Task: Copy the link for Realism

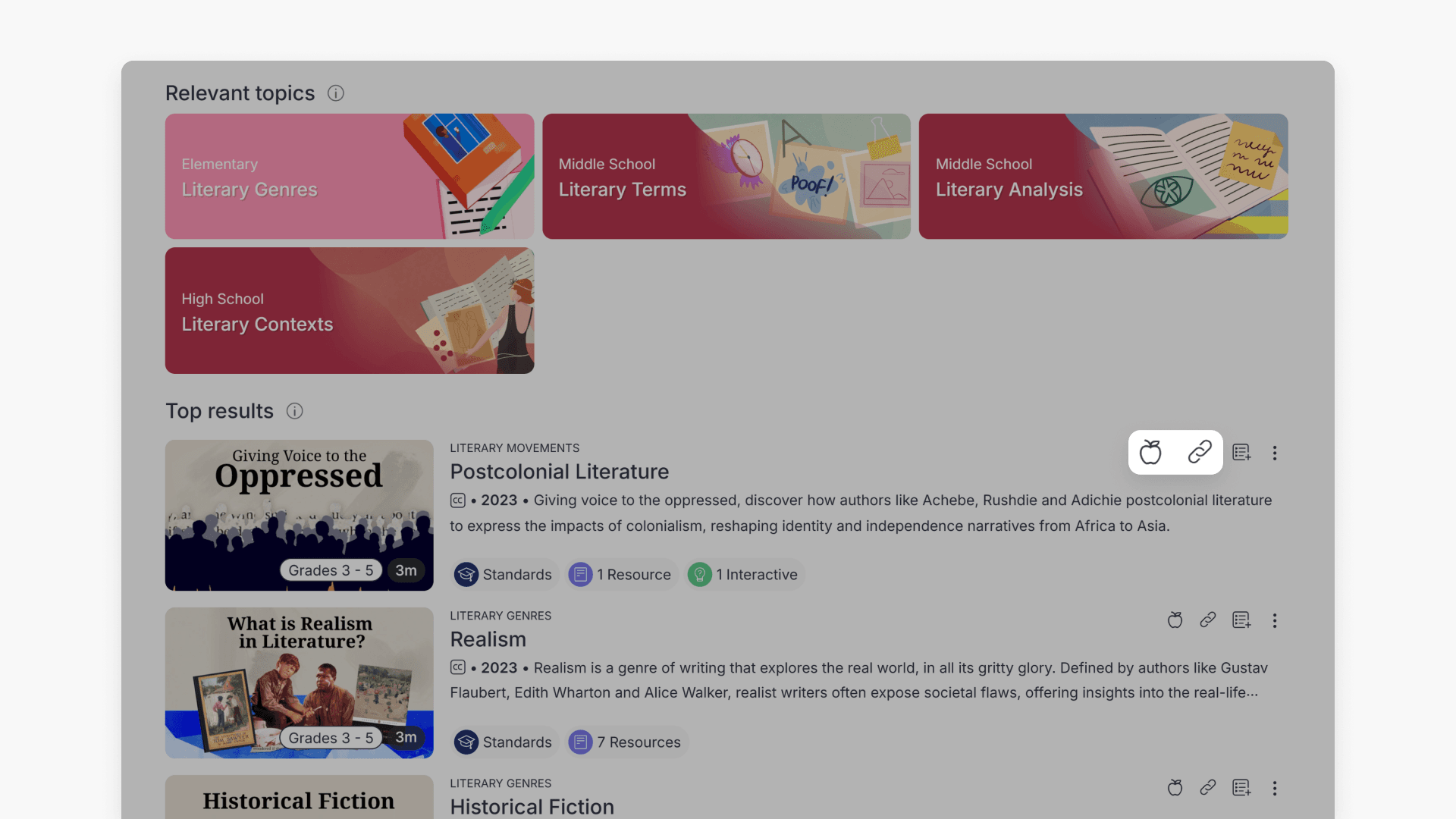Action: (x=1208, y=620)
